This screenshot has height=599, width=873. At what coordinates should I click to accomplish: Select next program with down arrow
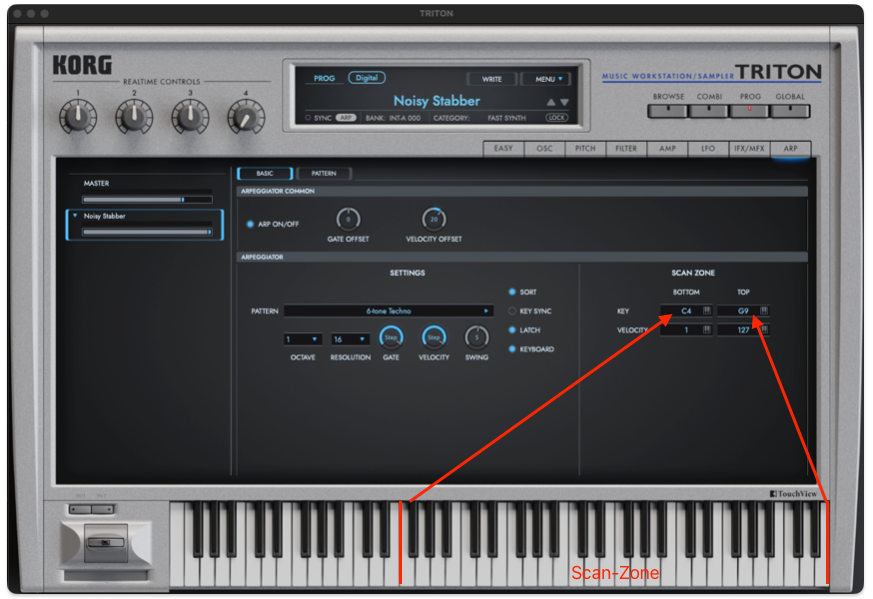[565, 102]
